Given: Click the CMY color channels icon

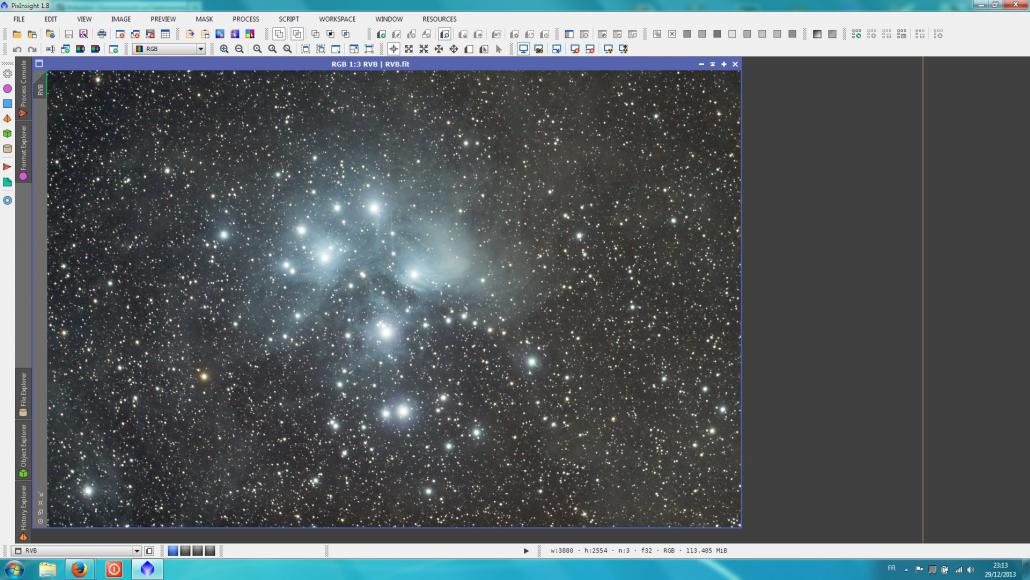Looking at the screenshot, I should pos(250,34).
